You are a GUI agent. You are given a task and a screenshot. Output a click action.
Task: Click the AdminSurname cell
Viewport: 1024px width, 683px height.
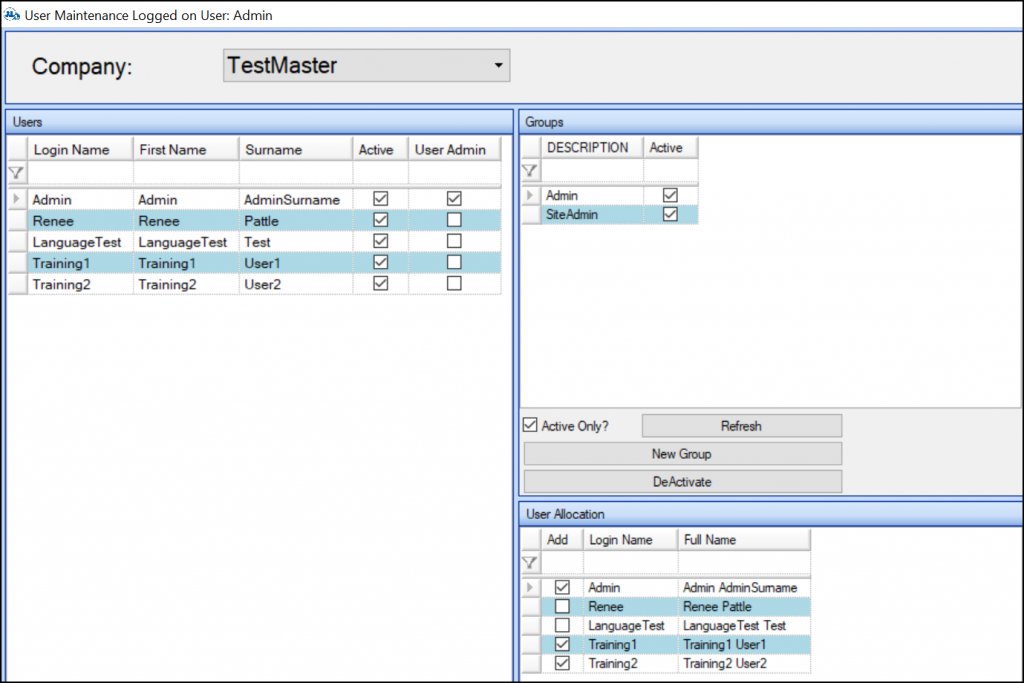coord(296,199)
